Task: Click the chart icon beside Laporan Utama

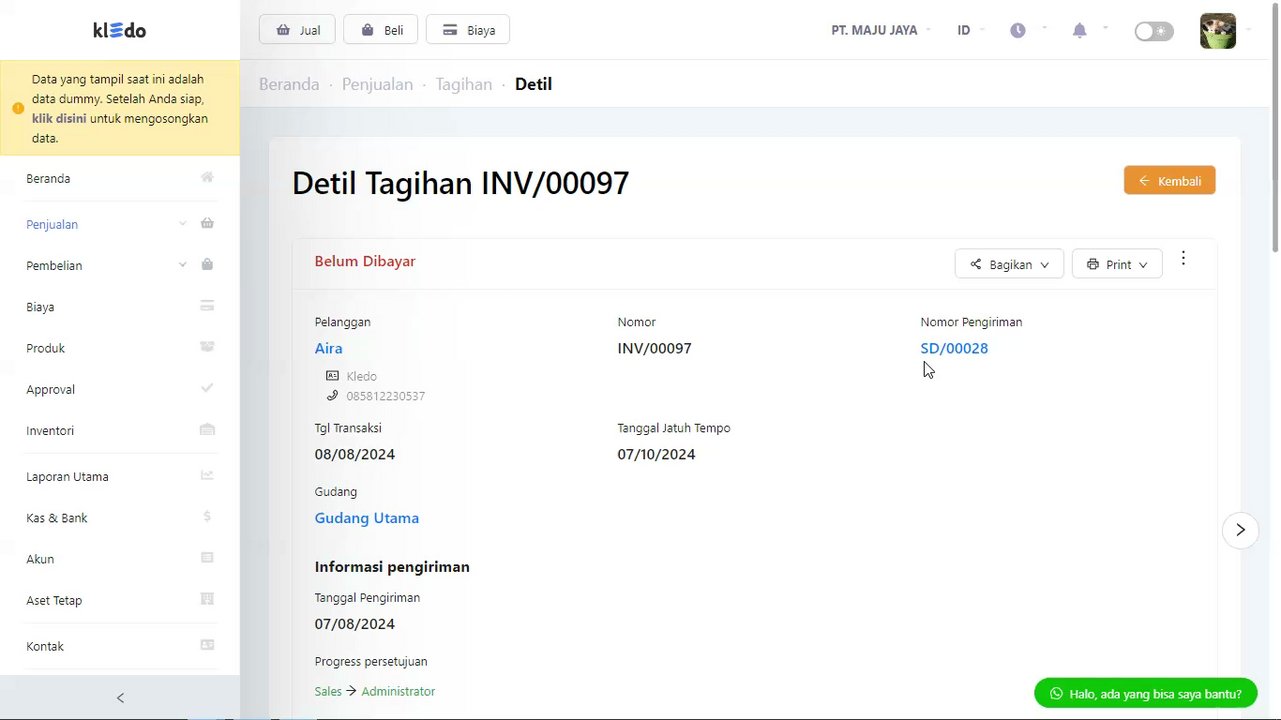Action: point(207,475)
